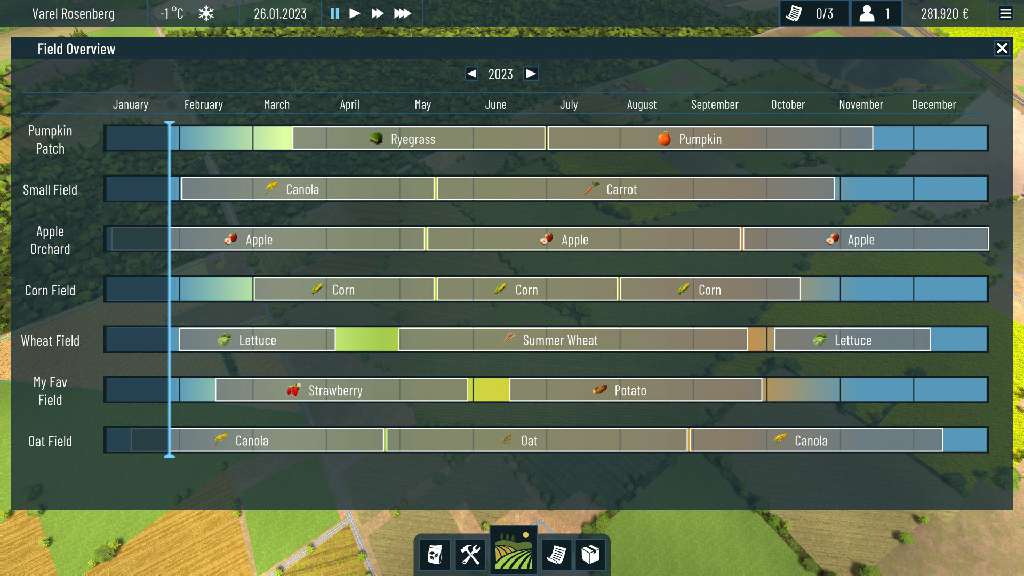
Task: Open the hamburger main menu
Action: point(1005,14)
